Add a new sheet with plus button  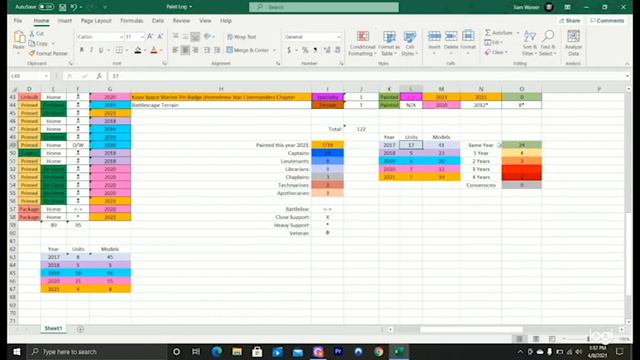[x=80, y=329]
